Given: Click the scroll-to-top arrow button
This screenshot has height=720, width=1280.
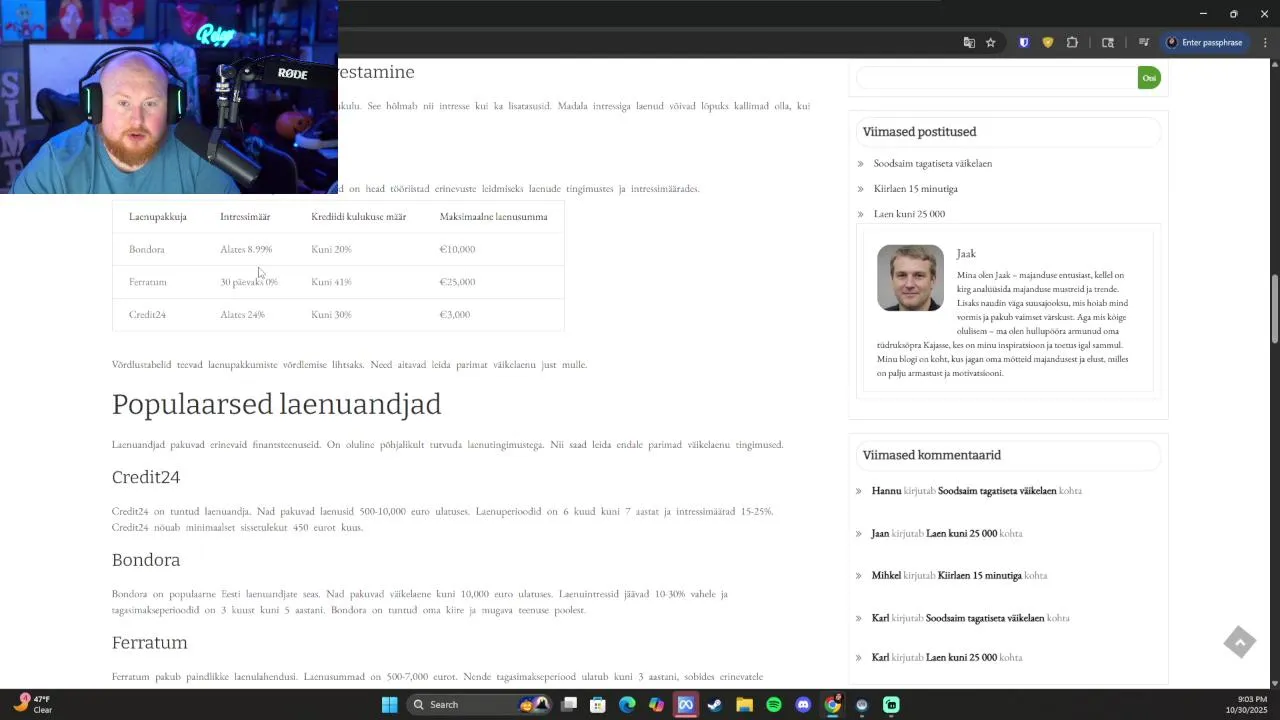Looking at the screenshot, I should click(x=1239, y=642).
